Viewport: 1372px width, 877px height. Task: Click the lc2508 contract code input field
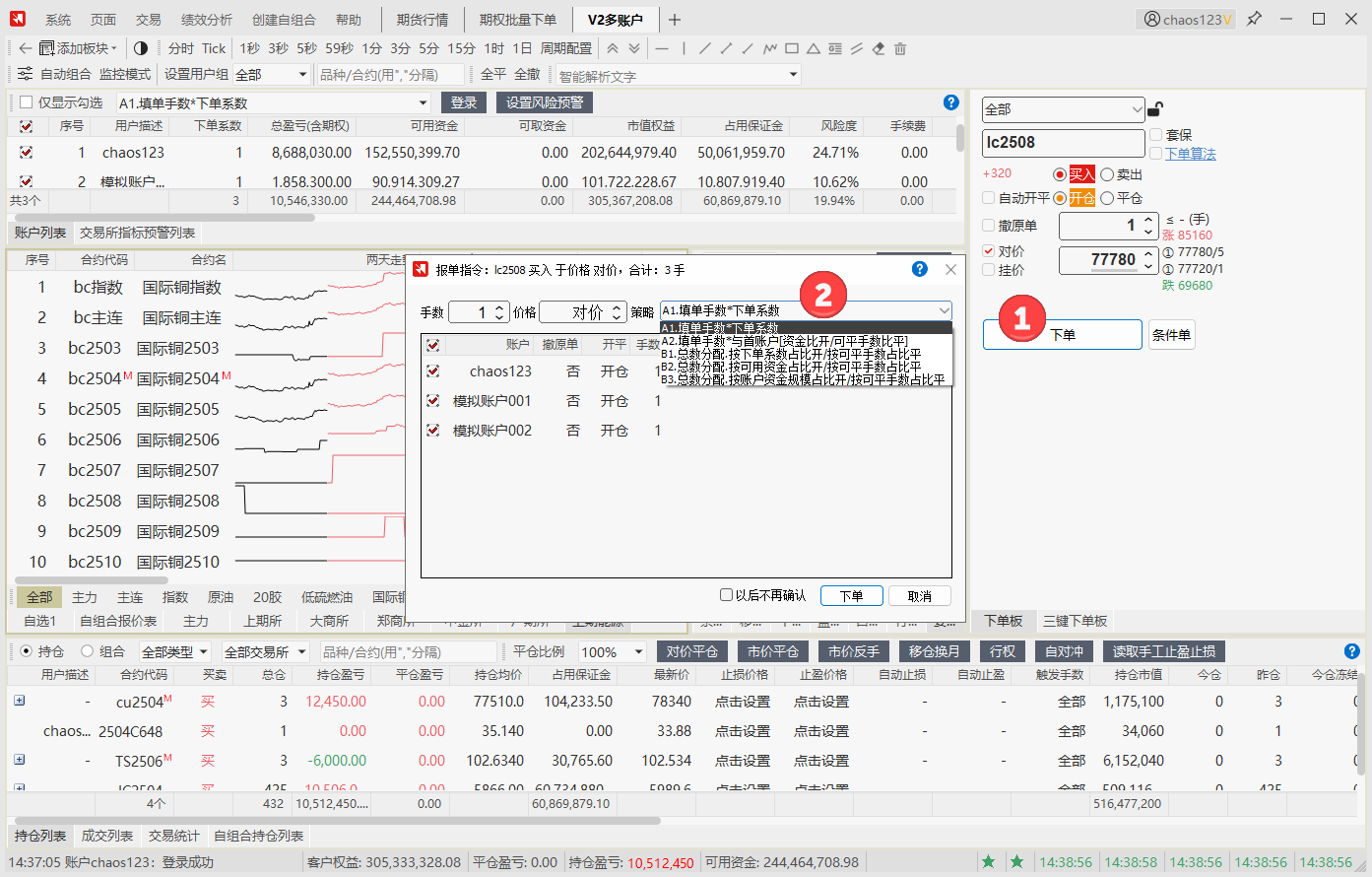1063,143
